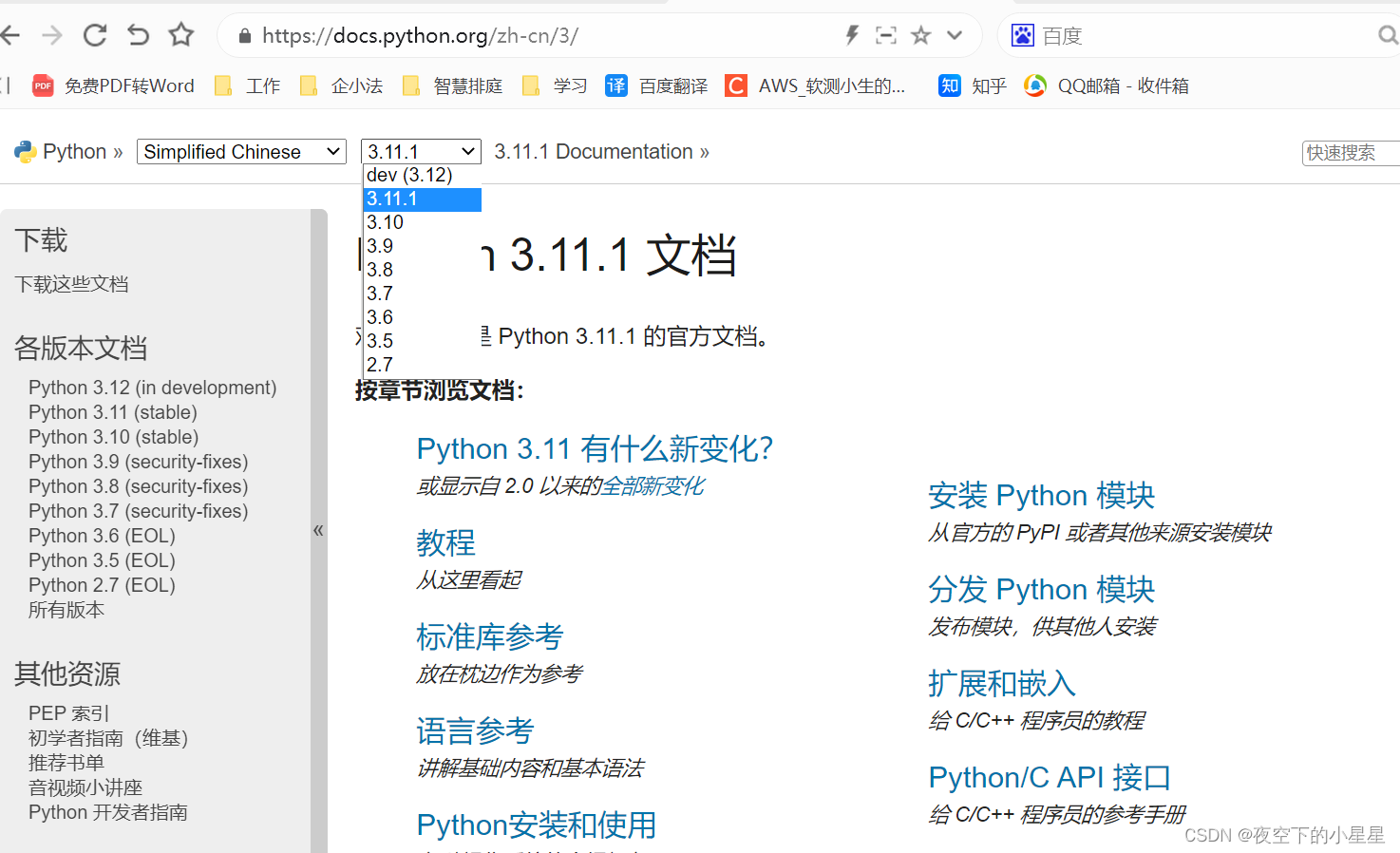Click 所有版本 sidebar link
The image size is (1400, 853).
click(x=66, y=610)
